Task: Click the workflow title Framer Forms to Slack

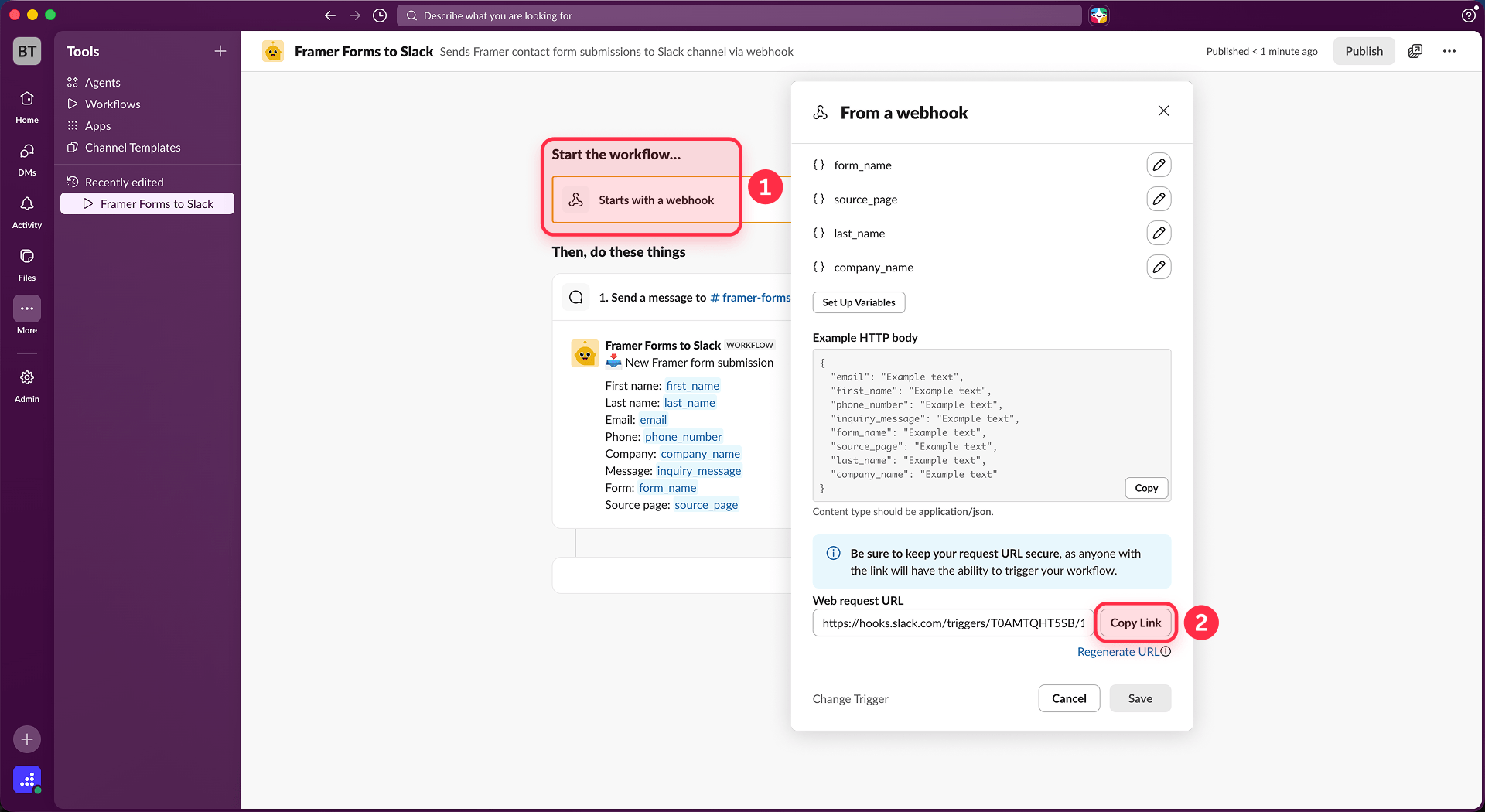Action: tap(364, 51)
